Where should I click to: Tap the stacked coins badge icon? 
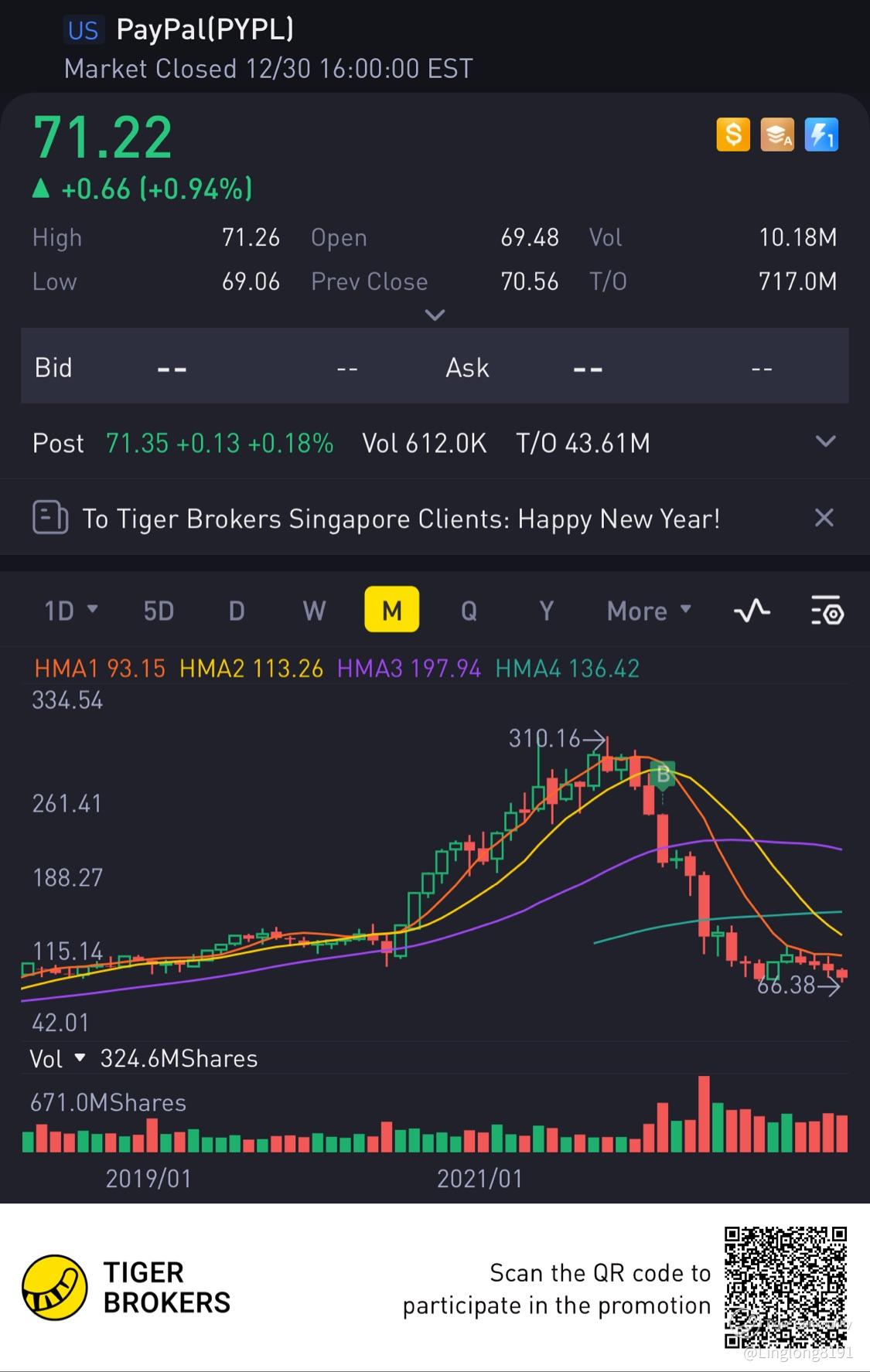(x=777, y=135)
